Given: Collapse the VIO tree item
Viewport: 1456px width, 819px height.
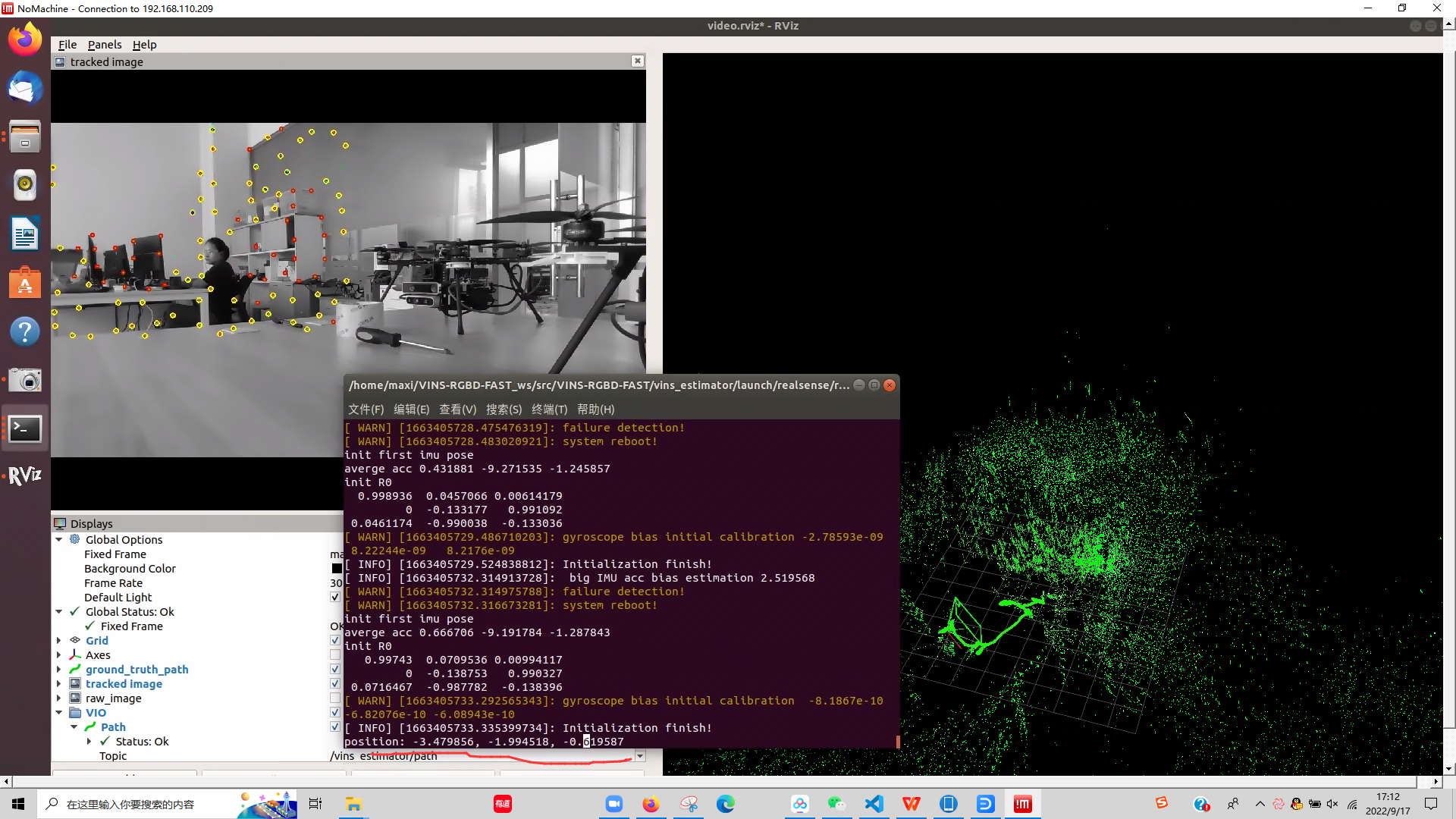Looking at the screenshot, I should [59, 712].
